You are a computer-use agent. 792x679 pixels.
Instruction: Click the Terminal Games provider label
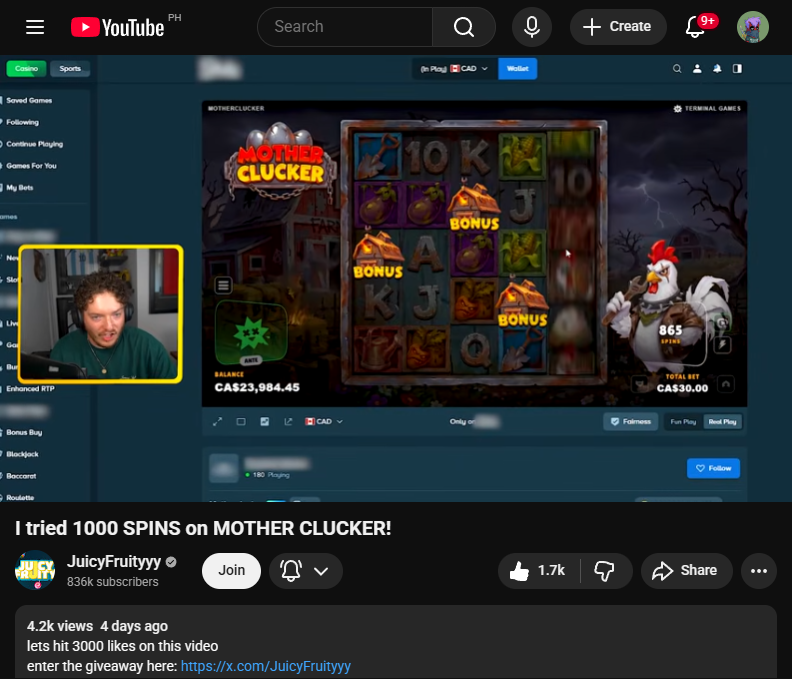tap(707, 109)
